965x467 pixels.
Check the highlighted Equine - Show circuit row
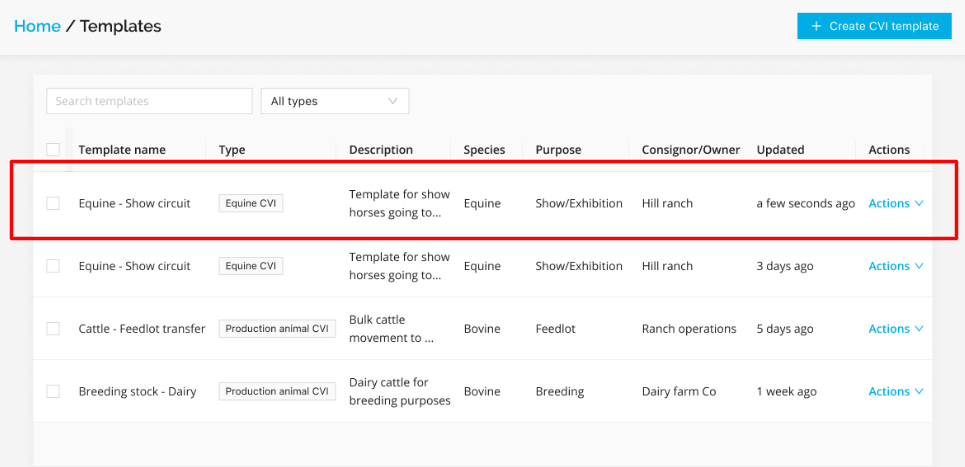[x=53, y=203]
